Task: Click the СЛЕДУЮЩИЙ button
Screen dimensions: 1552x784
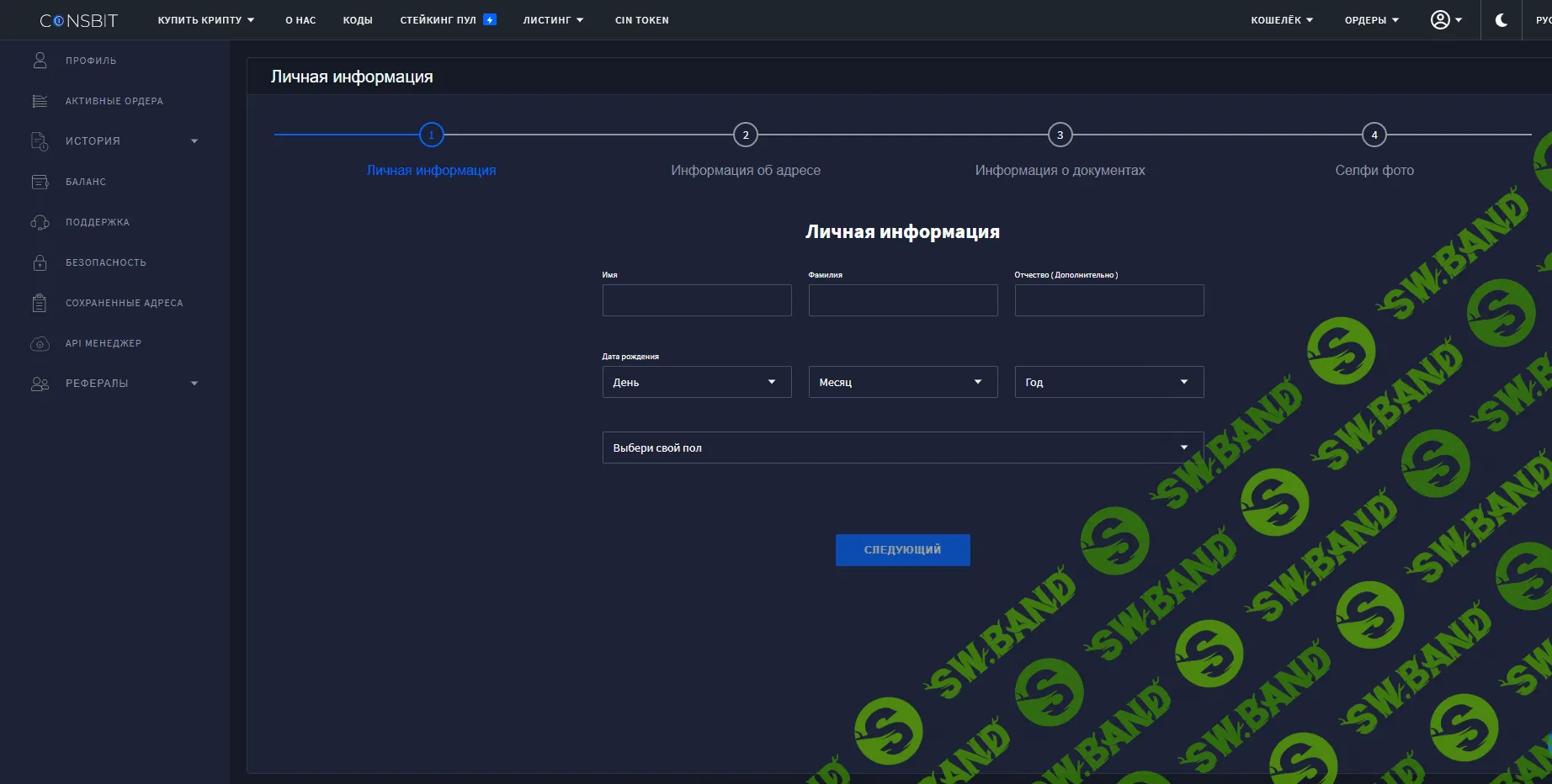Action: point(902,549)
